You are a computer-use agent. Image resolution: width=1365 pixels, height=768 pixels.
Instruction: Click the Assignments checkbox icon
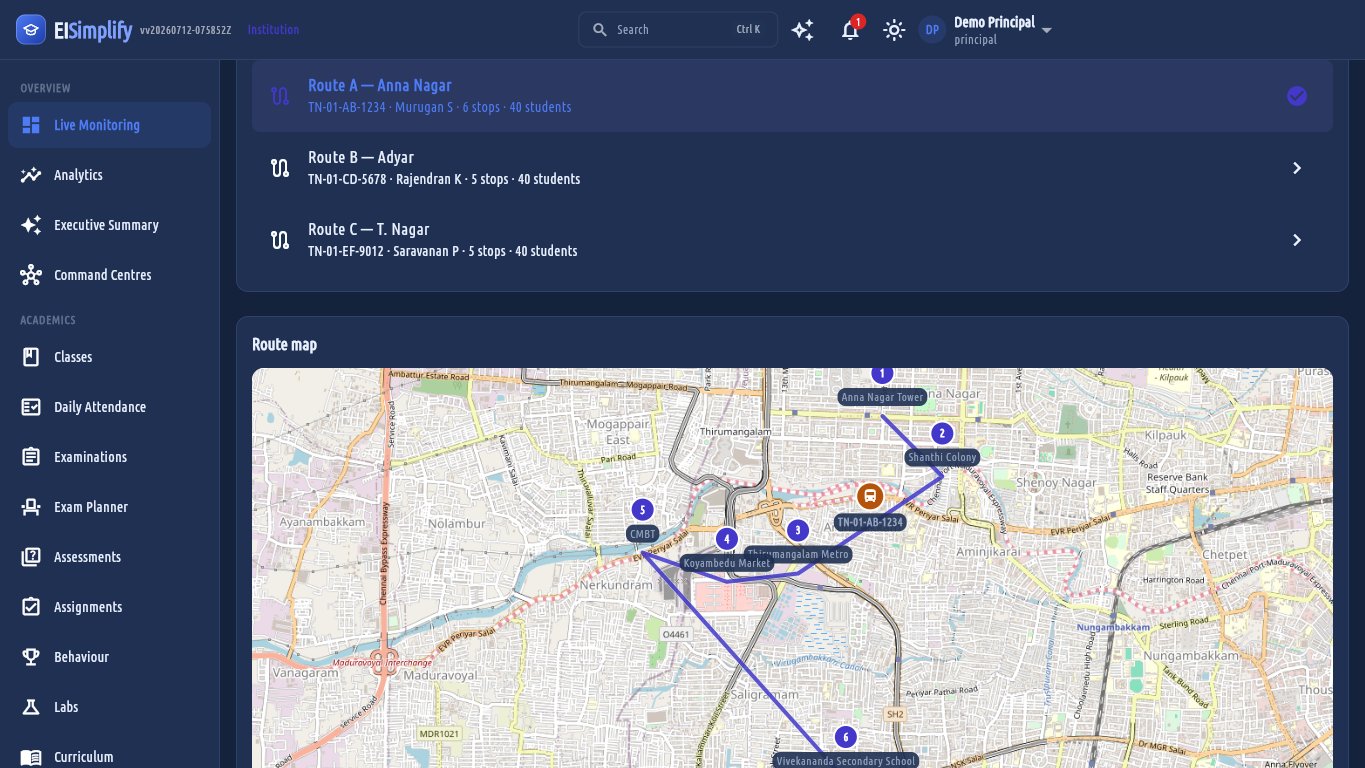[31, 607]
